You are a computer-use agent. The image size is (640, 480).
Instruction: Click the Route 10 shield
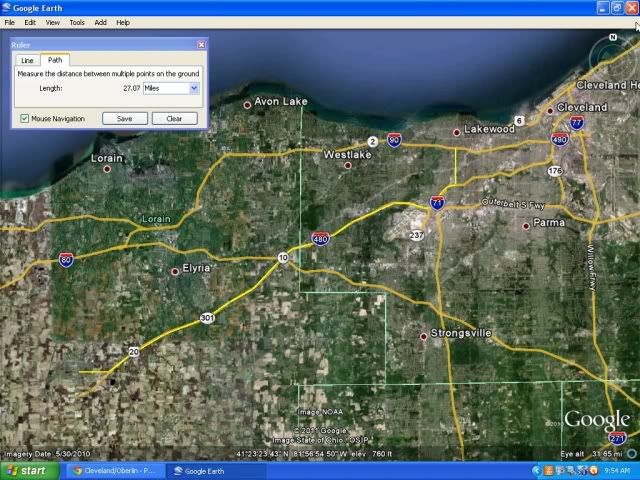pos(283,258)
